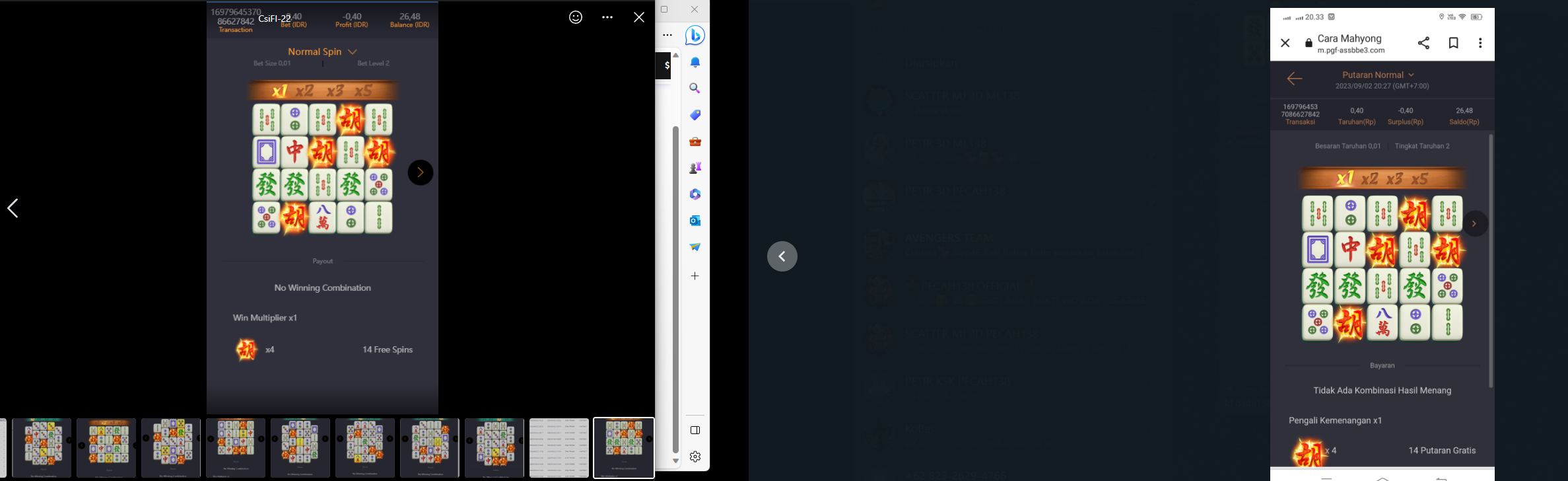Open the Drop paper-plane icon in the Edge sidebar
This screenshot has width=1568, height=481.
tap(695, 247)
